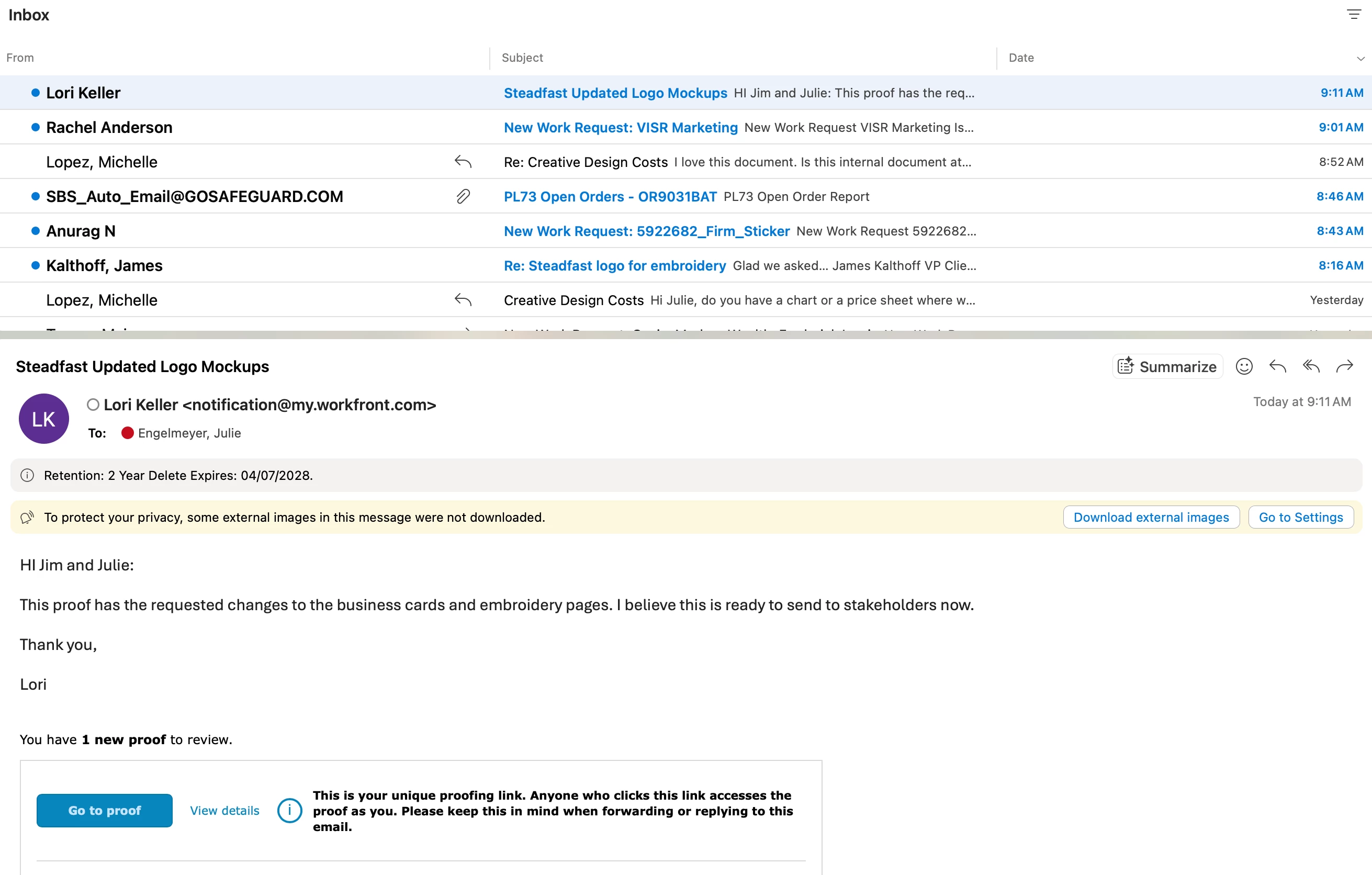This screenshot has height=875, width=1372.
Task: Open the View details link
Action: [x=224, y=810]
